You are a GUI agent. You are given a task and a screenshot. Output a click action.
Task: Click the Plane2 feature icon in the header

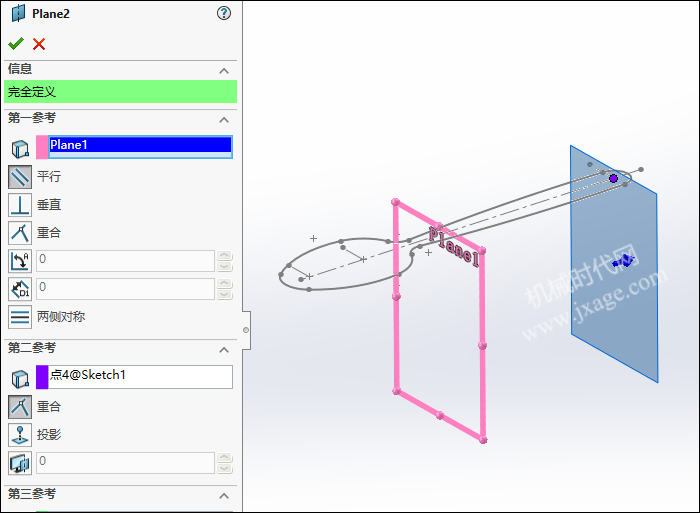coord(18,13)
